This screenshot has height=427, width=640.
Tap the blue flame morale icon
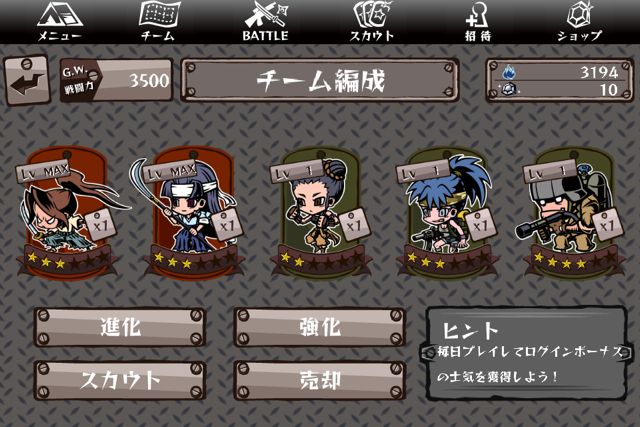point(508,73)
